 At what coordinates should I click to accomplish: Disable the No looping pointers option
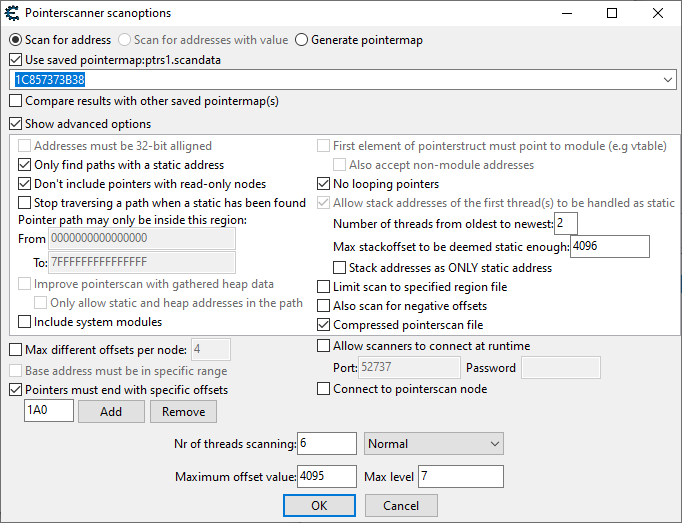pyautogui.click(x=324, y=184)
